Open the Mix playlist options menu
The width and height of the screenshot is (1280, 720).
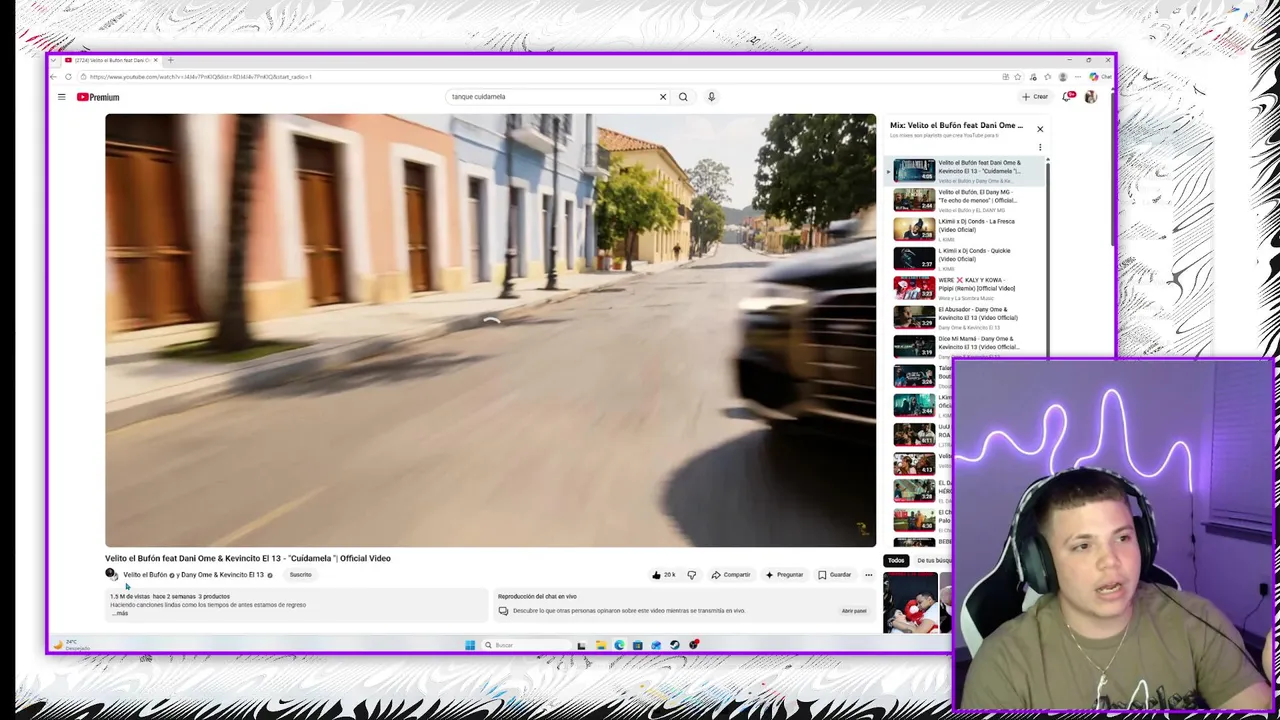[1040, 148]
